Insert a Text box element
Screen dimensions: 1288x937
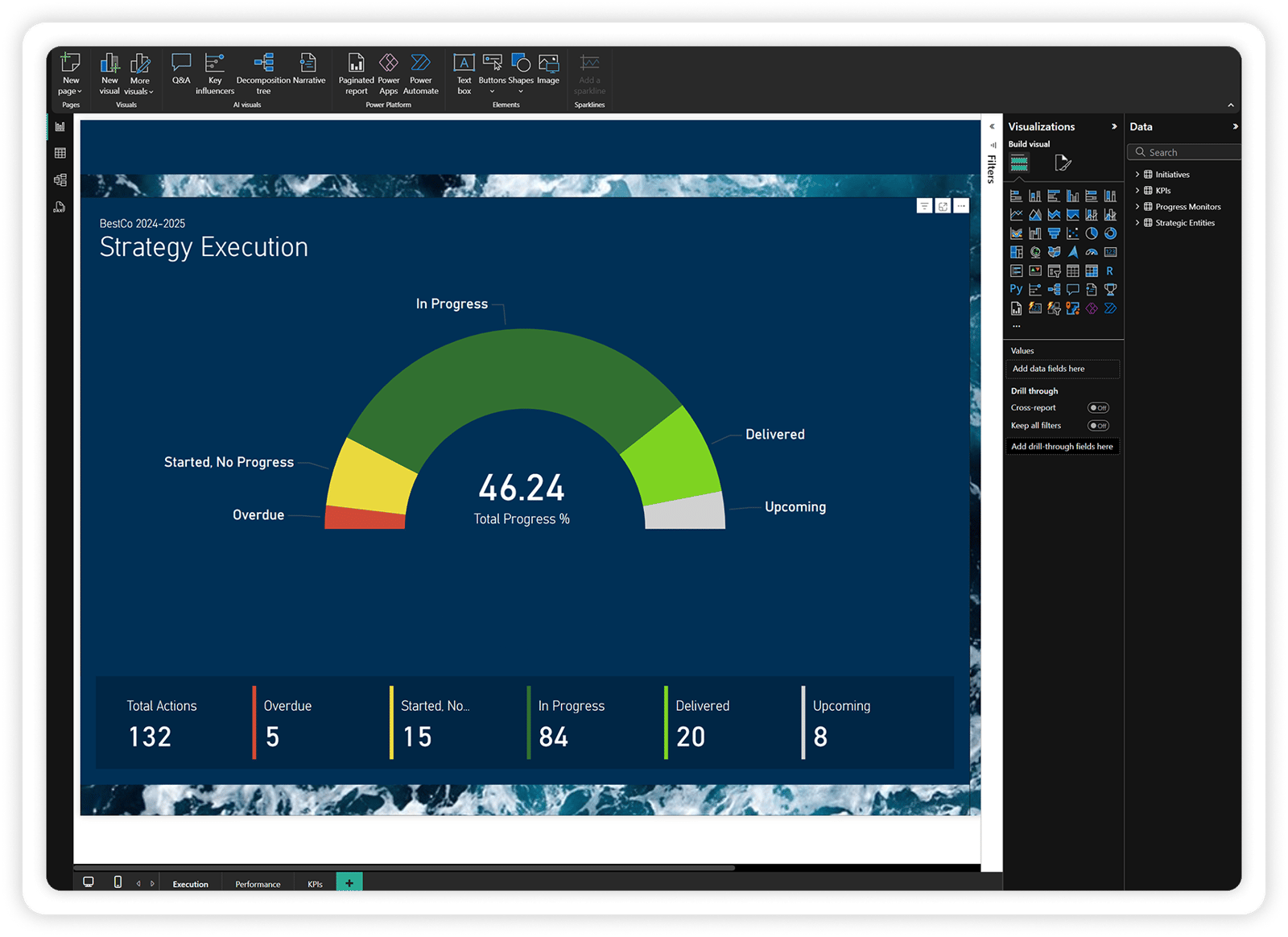click(x=464, y=72)
